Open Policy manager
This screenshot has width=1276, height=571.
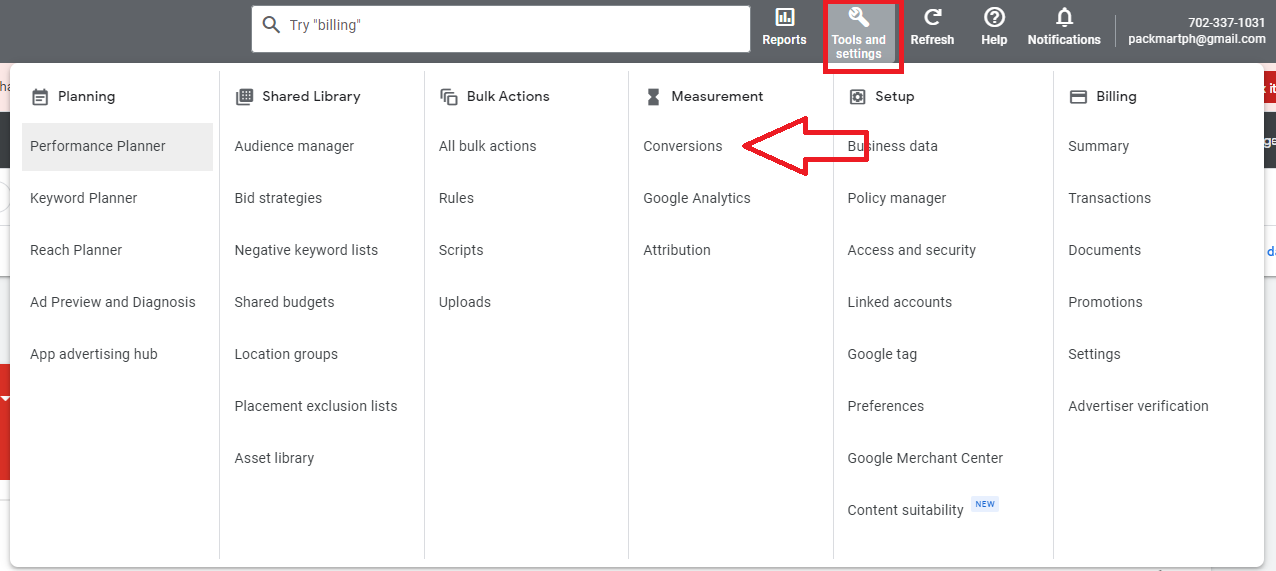click(x=897, y=198)
